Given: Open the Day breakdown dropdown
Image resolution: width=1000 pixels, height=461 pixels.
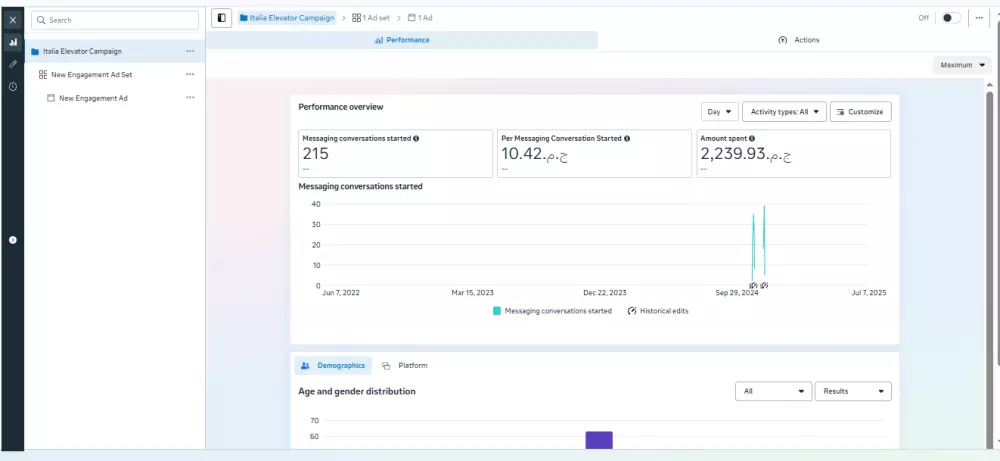Looking at the screenshot, I should [720, 112].
